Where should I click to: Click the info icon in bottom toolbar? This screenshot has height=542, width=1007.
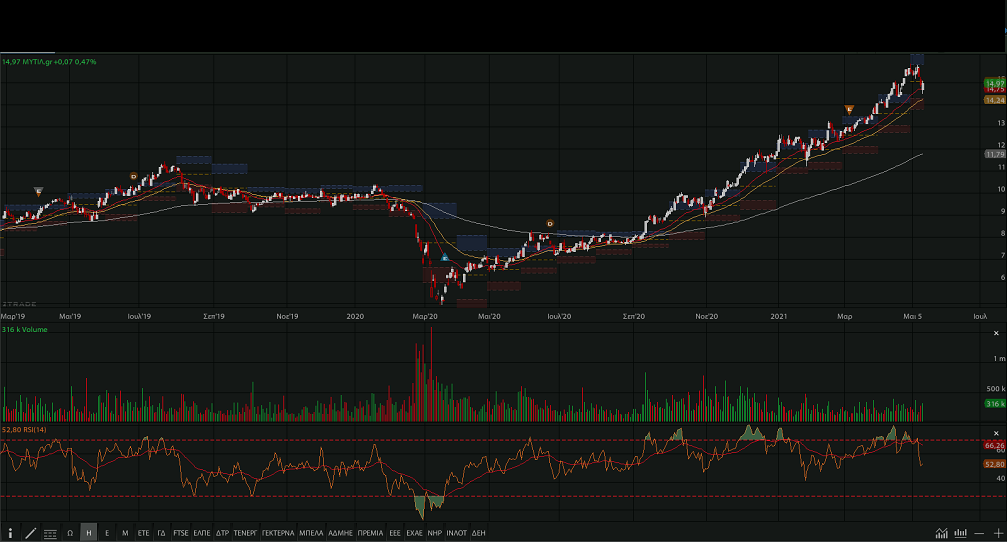pyautogui.click(x=11, y=533)
